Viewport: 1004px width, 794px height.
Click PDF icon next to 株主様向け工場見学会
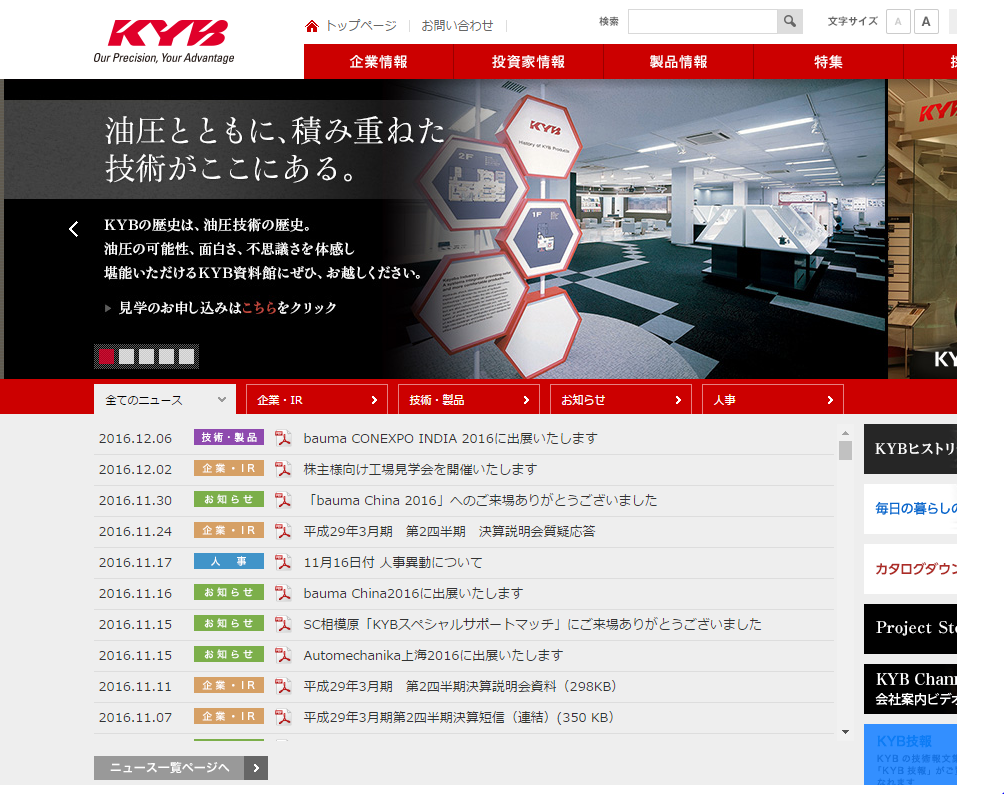[283, 469]
